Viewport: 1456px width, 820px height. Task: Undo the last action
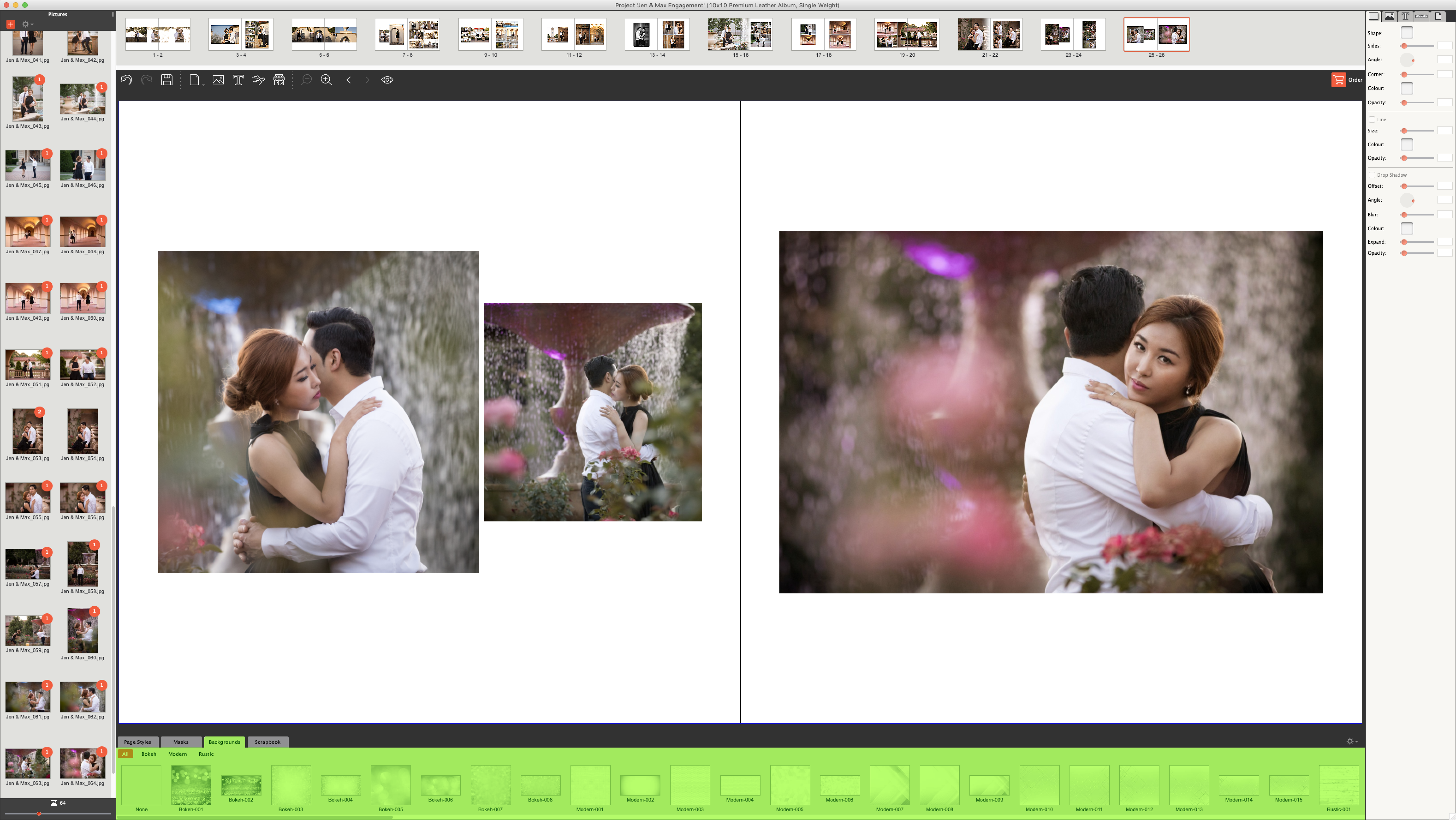point(126,80)
